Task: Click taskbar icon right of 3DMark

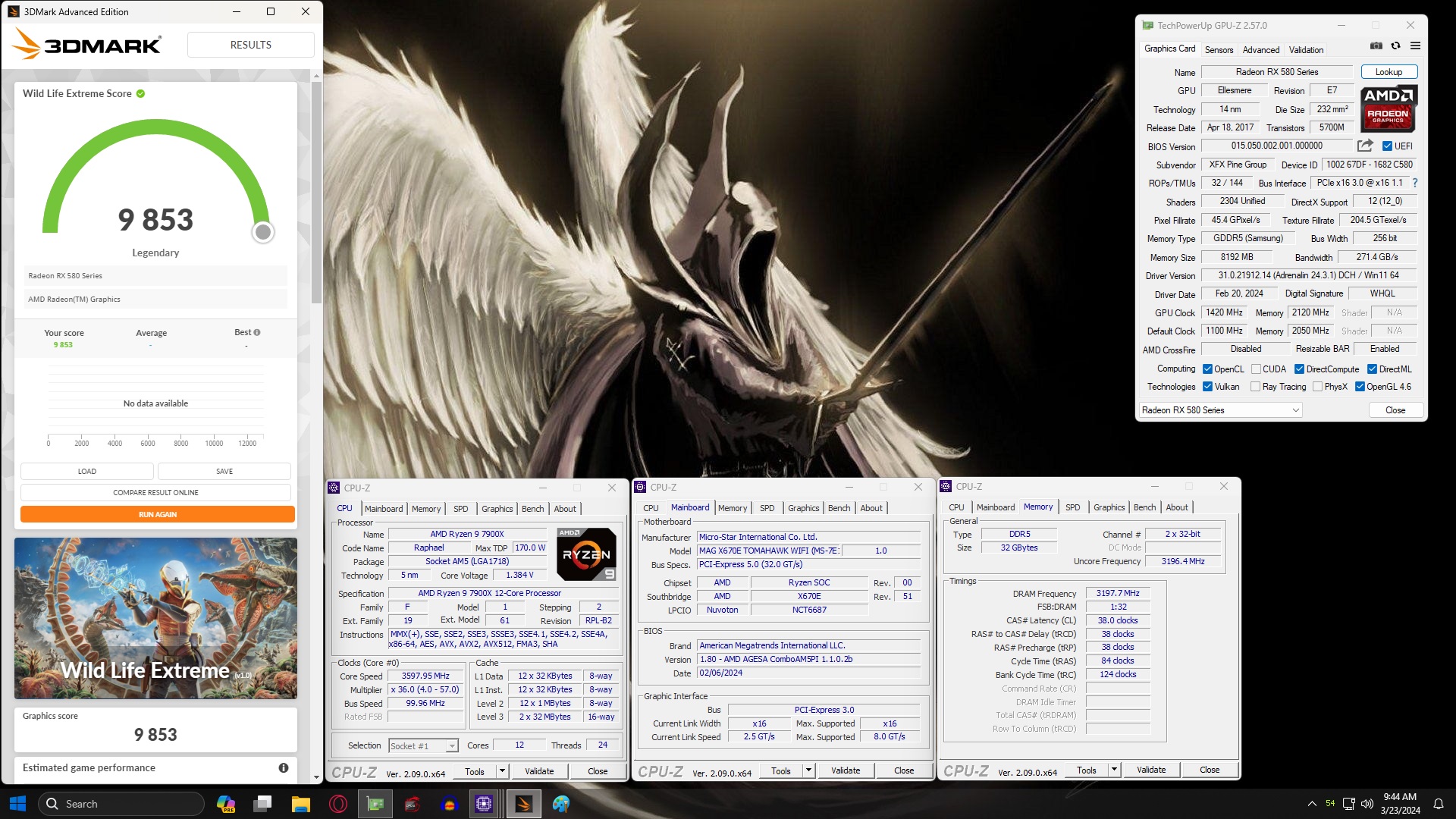Action: [x=561, y=804]
